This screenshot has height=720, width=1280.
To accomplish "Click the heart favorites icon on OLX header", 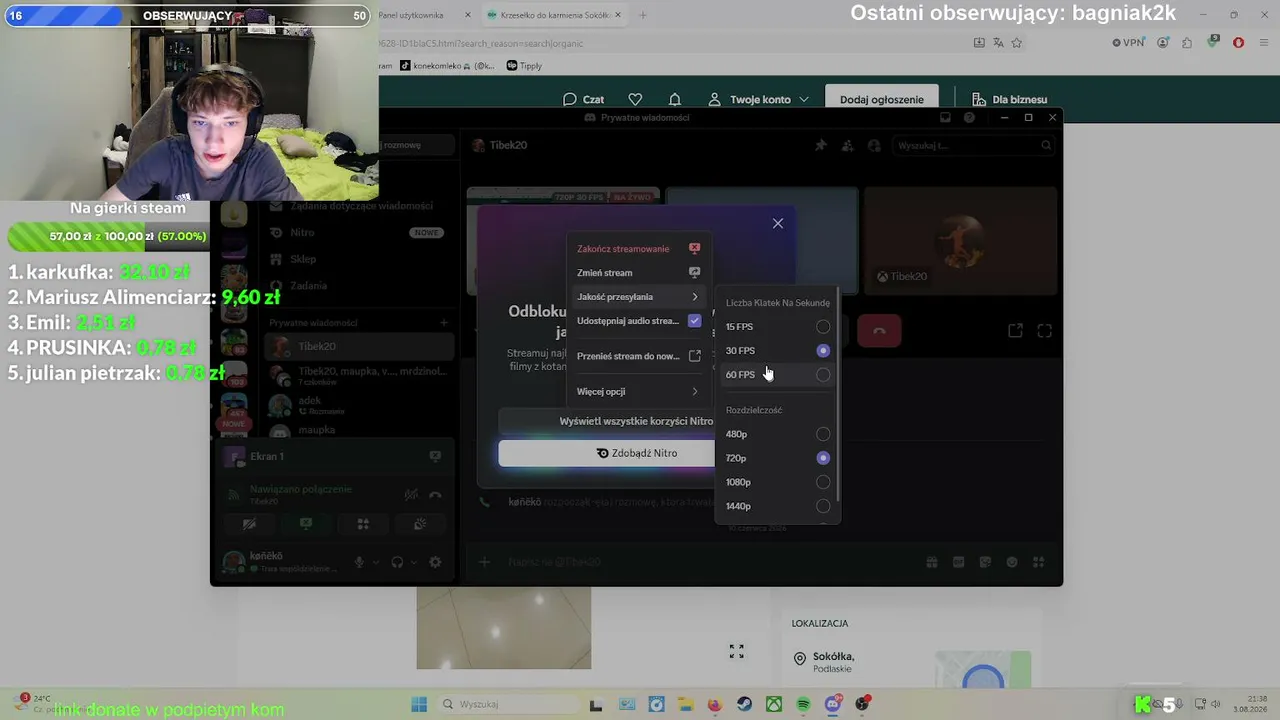I will 635,99.
